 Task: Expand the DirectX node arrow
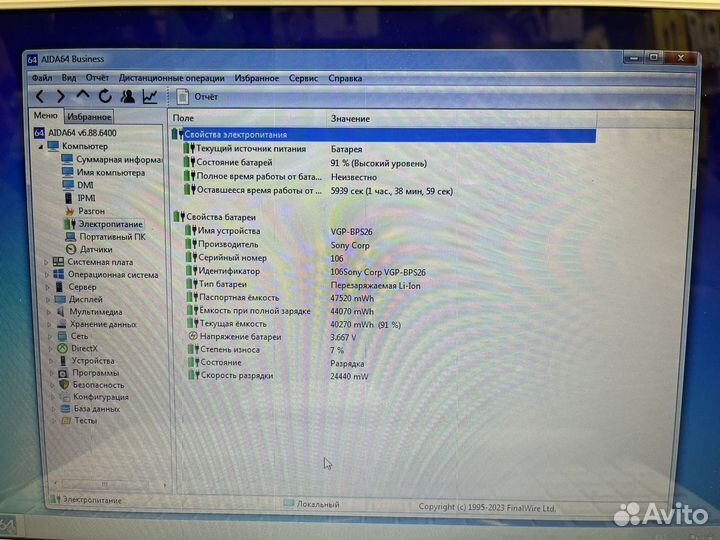pyautogui.click(x=51, y=349)
